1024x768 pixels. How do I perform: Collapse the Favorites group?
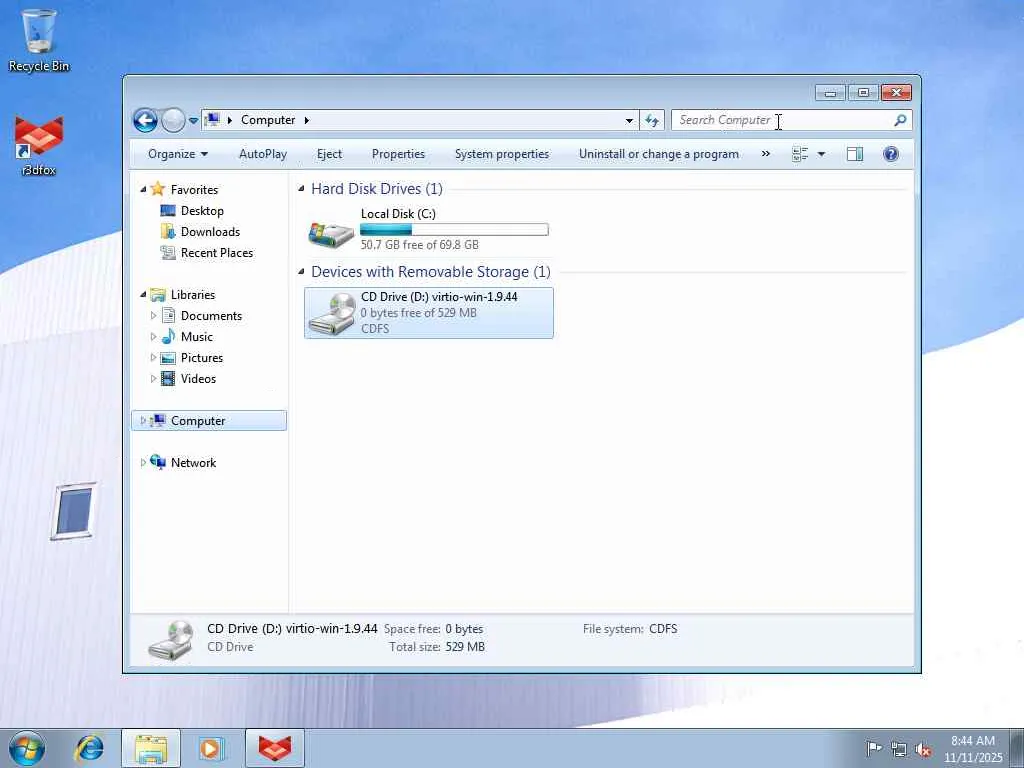coord(143,189)
